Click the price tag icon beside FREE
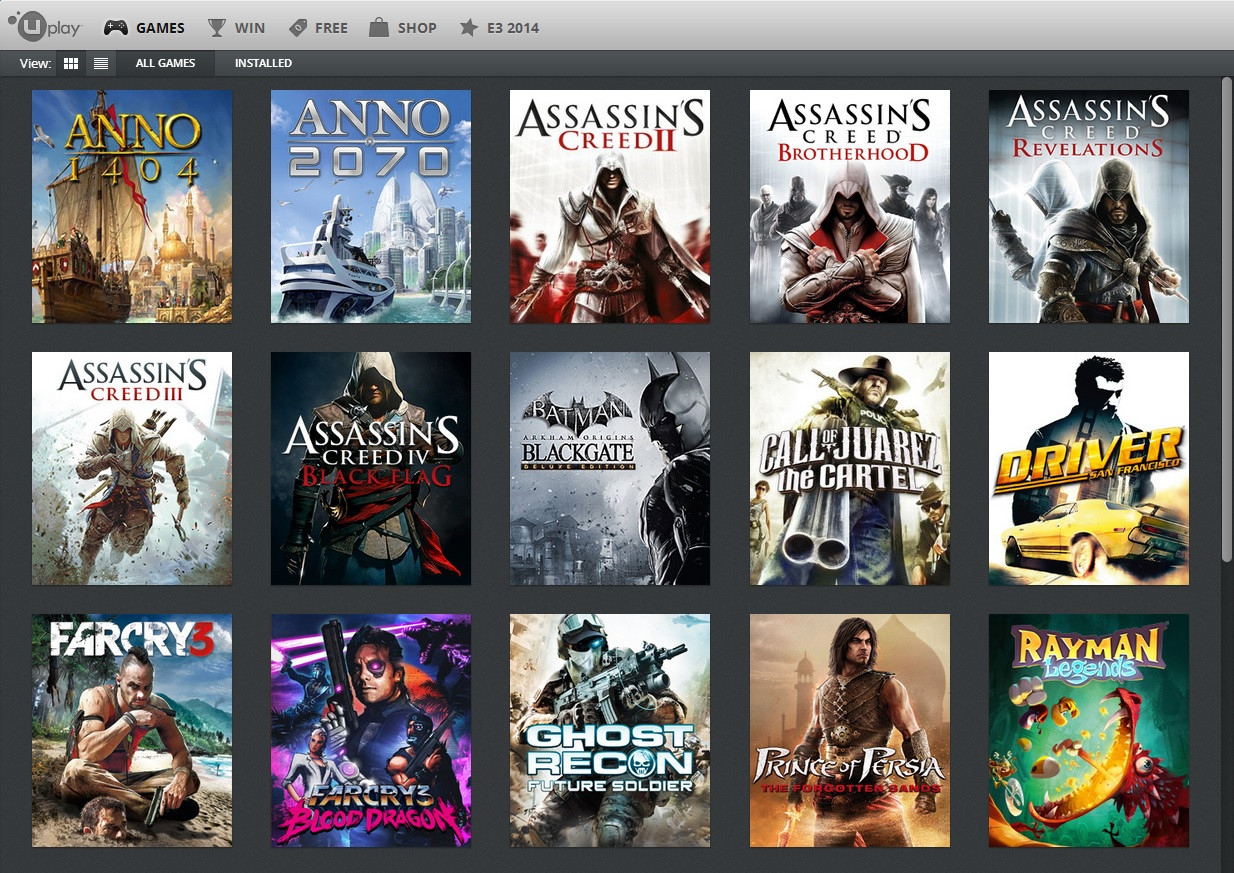 click(x=297, y=28)
